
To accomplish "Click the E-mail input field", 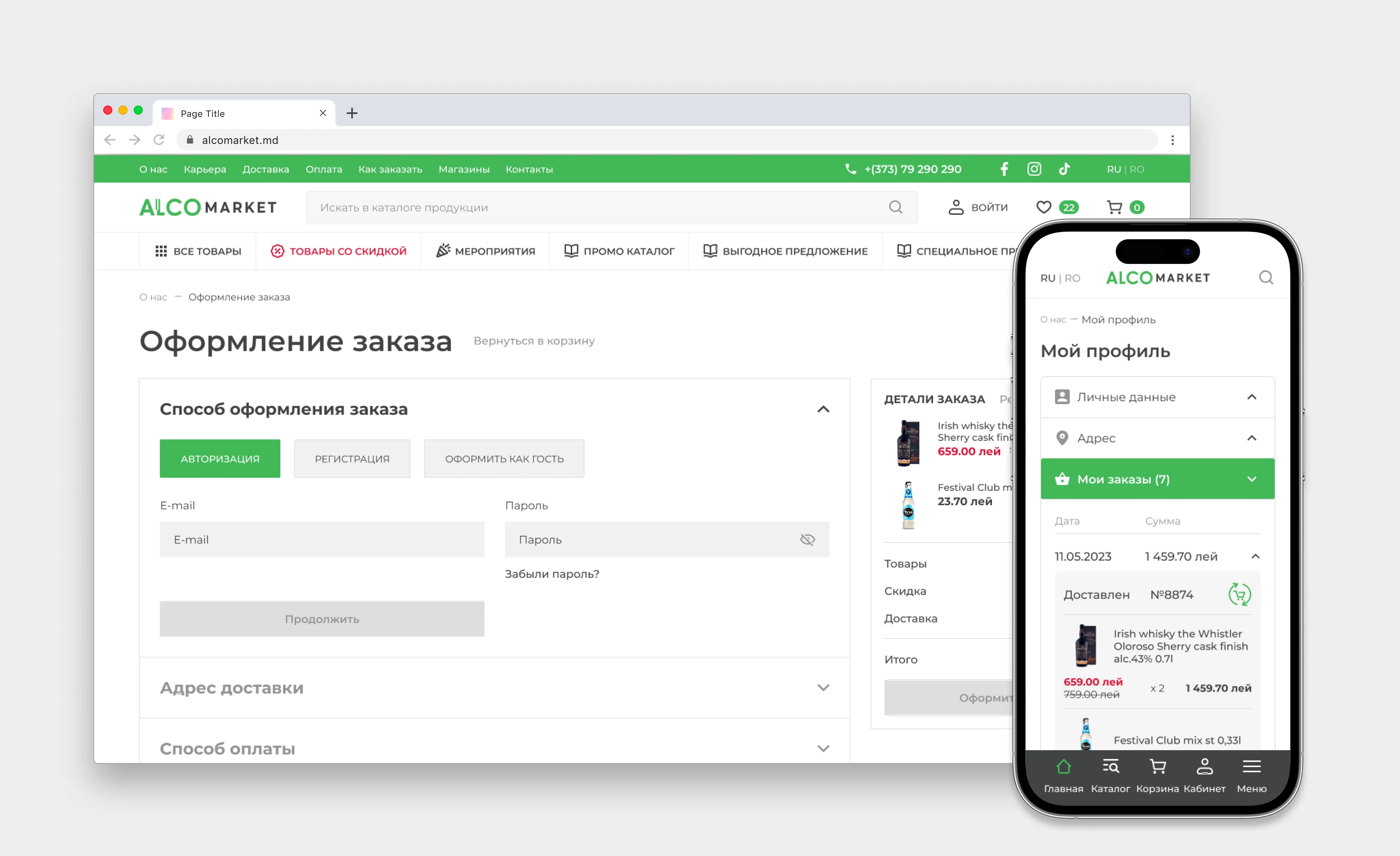I will [322, 539].
